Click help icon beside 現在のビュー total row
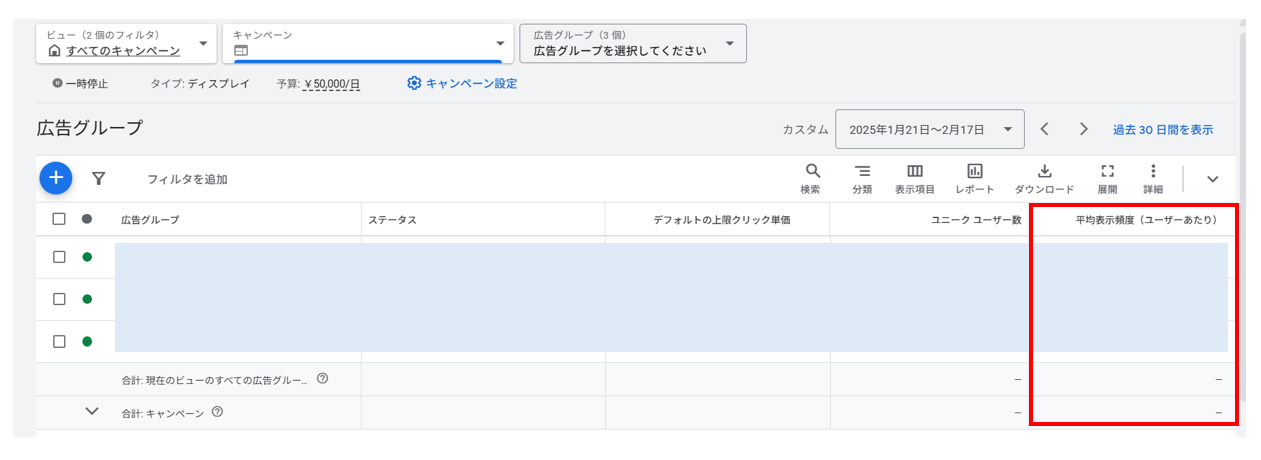 click(322, 379)
